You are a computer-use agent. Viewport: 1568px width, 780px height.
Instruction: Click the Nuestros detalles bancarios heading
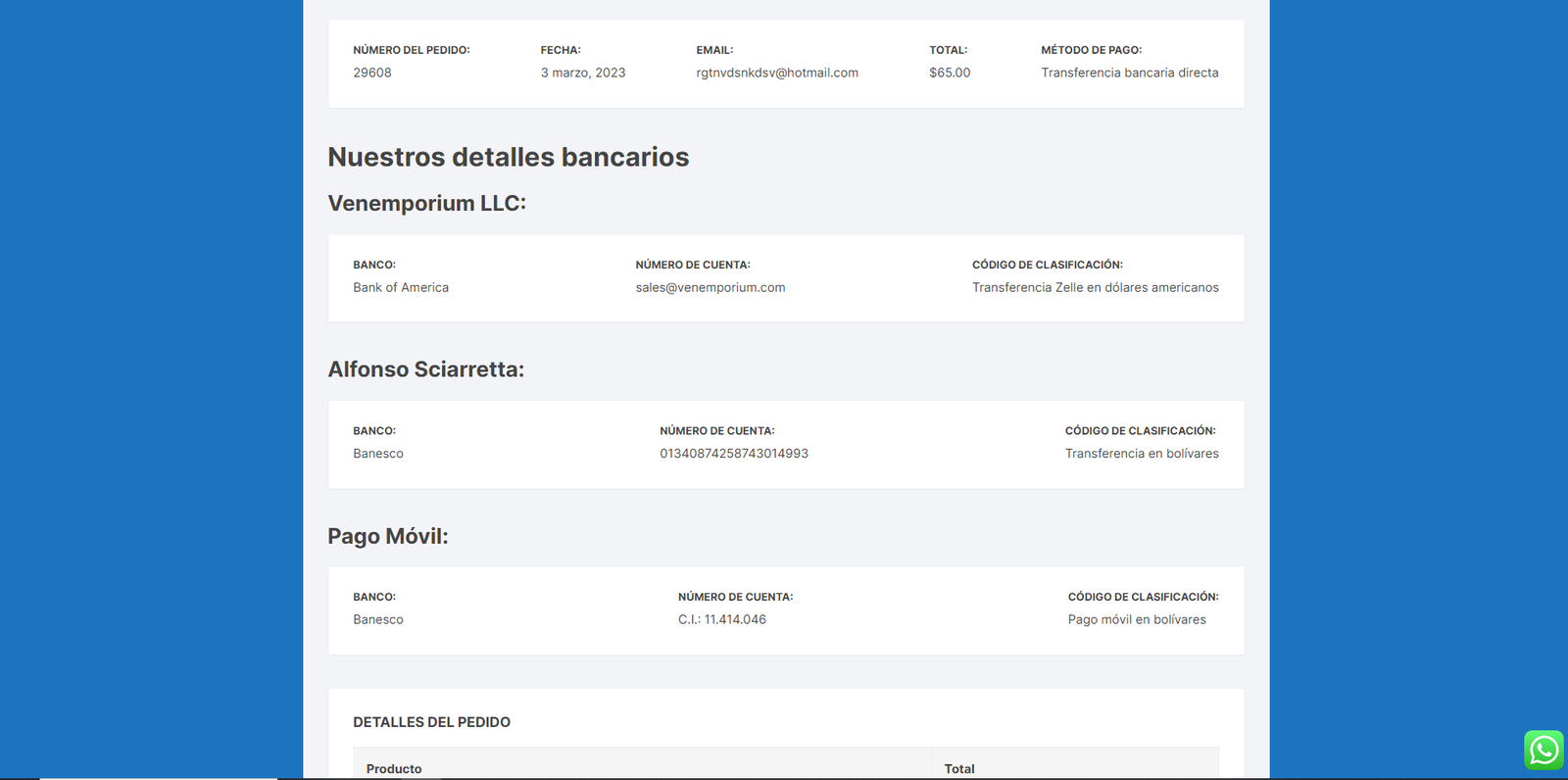(x=509, y=157)
